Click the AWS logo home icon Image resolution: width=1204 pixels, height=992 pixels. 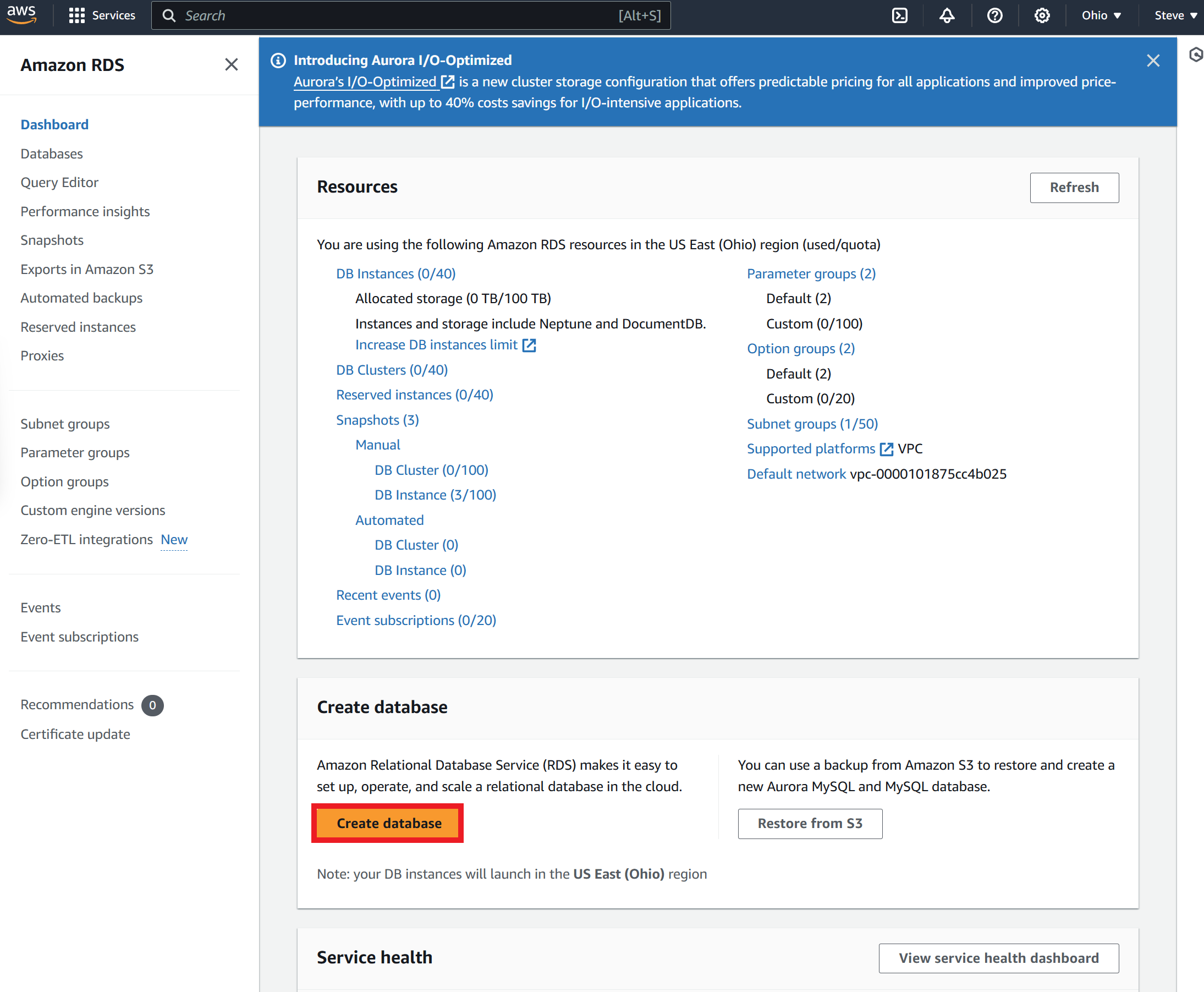pos(21,14)
